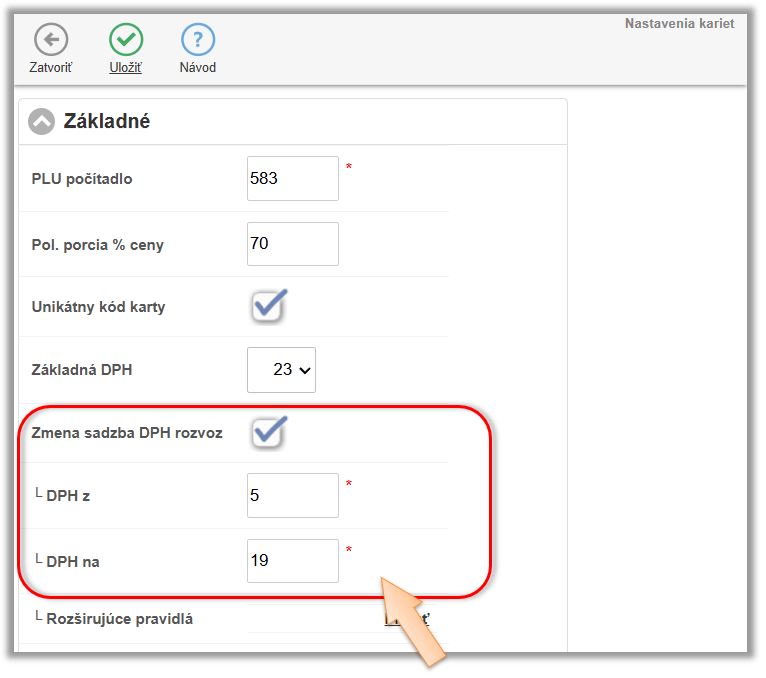Focus the Pol. porcia % ceny field
Viewport: 766px width, 678px height.
[x=292, y=244]
